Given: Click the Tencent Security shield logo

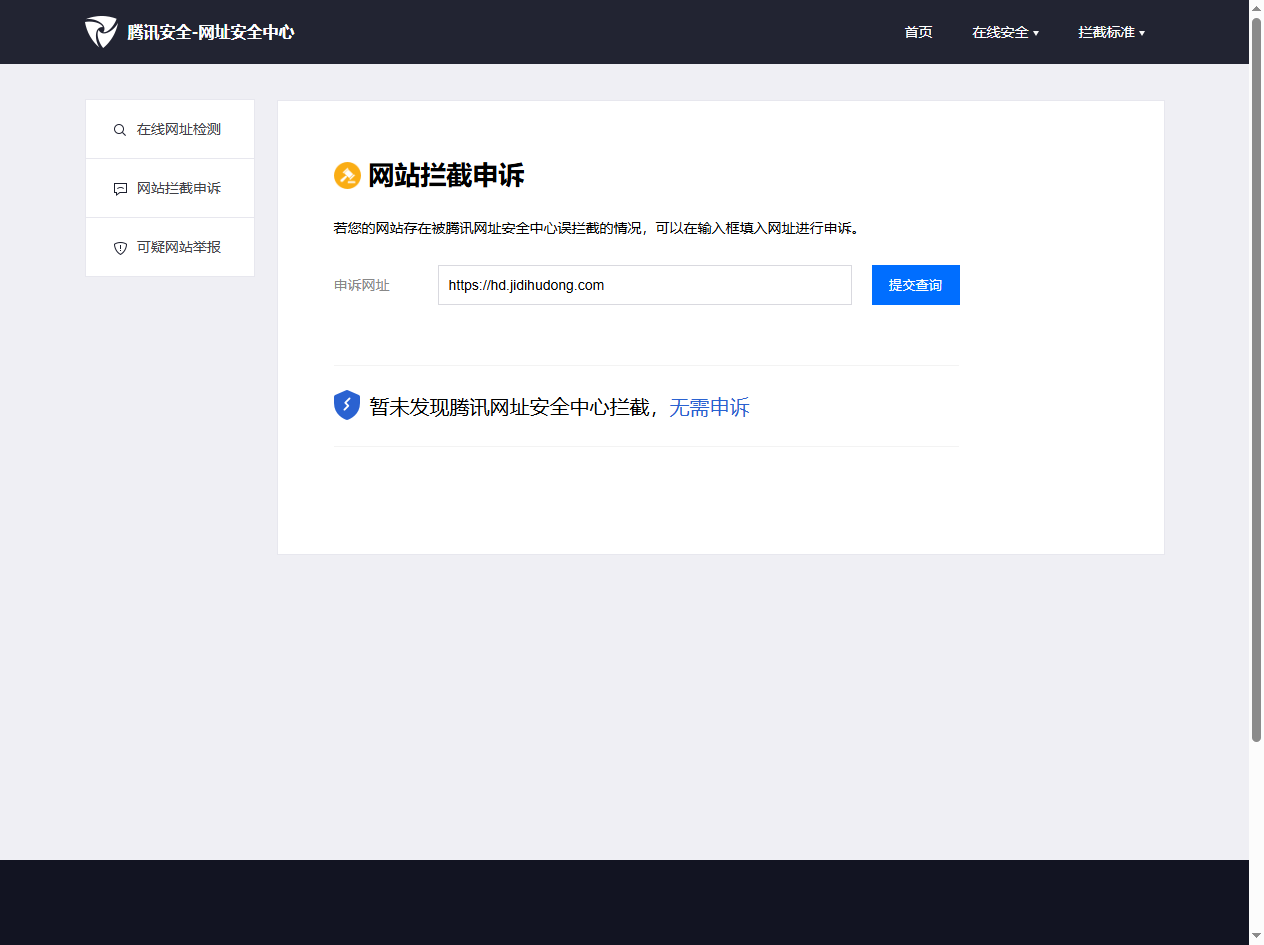Looking at the screenshot, I should click(x=101, y=32).
